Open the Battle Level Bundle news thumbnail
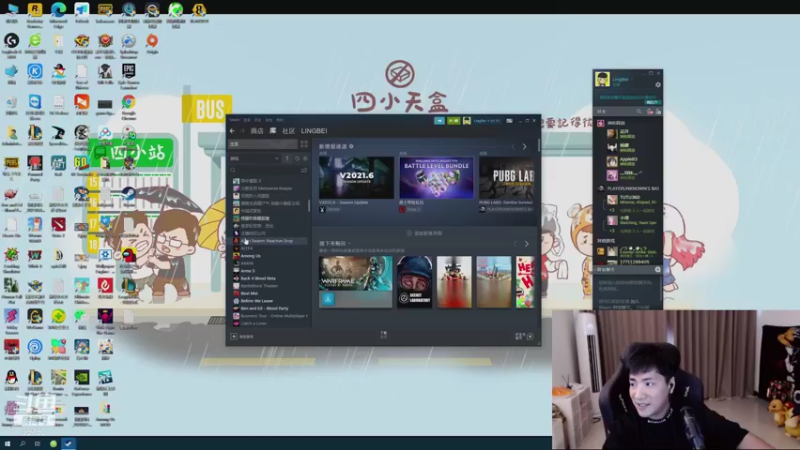800x450 pixels. pyautogui.click(x=436, y=178)
